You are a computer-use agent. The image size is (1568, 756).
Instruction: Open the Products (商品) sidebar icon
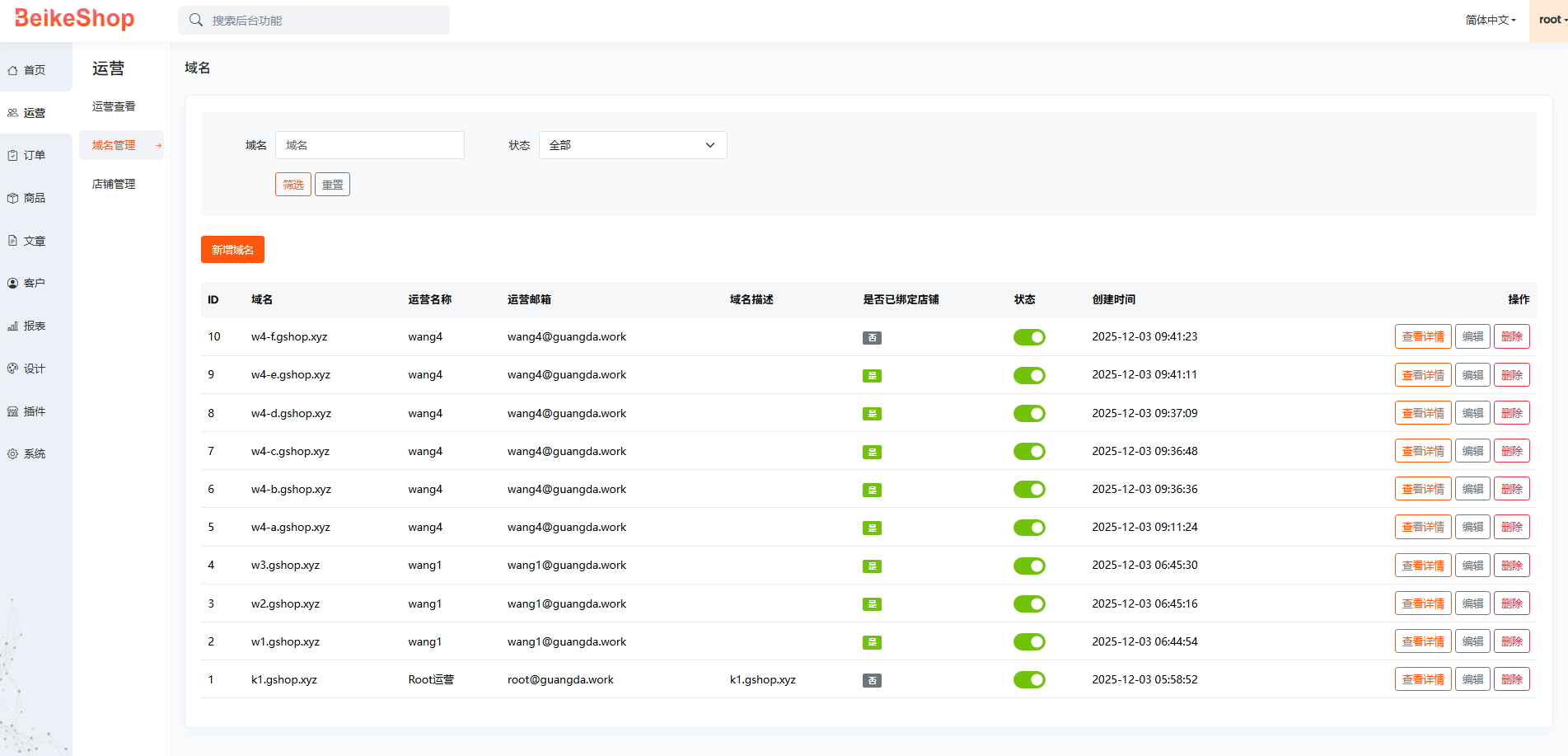[13, 199]
